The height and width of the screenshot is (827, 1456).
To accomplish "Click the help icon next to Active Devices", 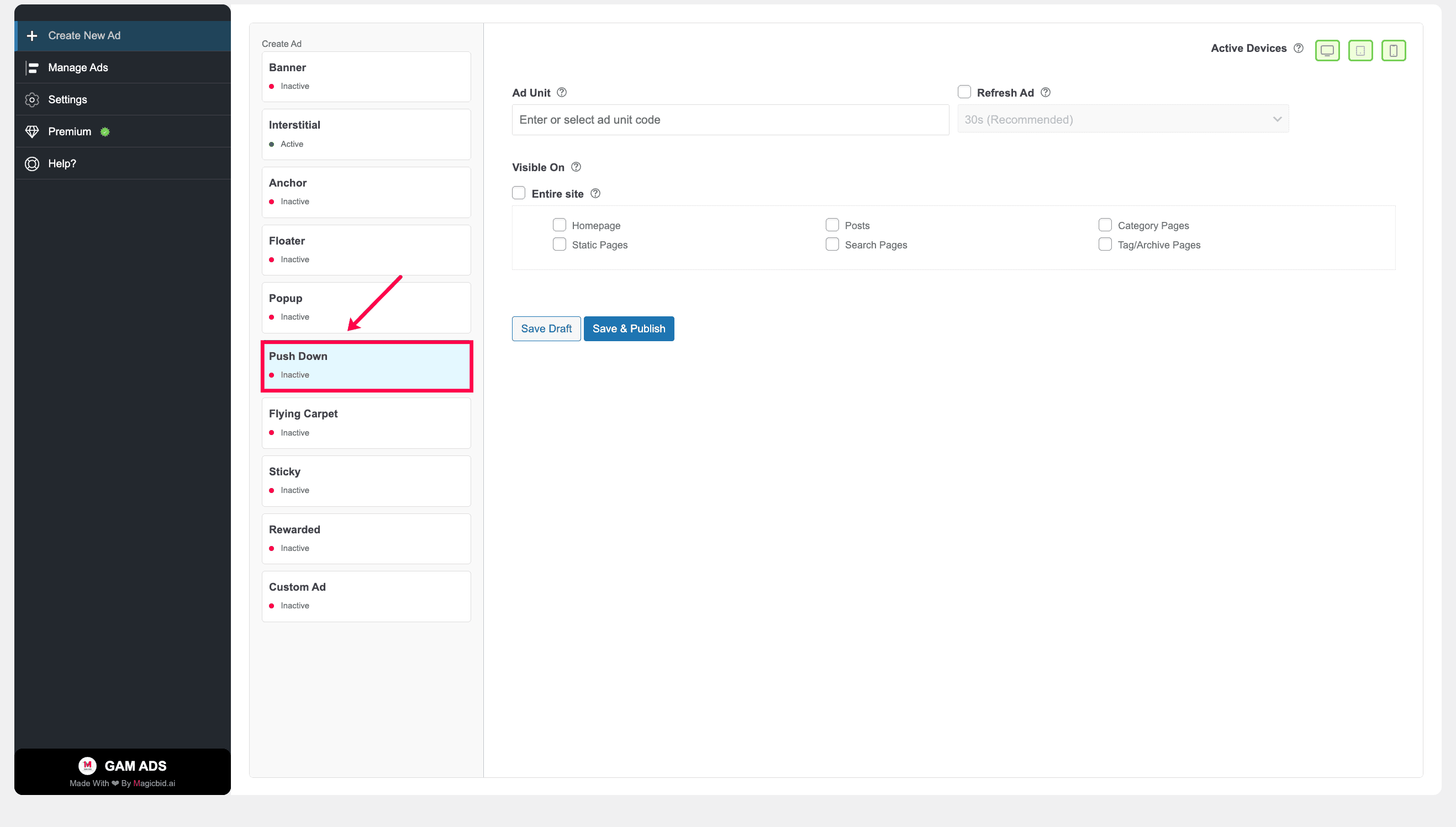I will (x=1299, y=48).
